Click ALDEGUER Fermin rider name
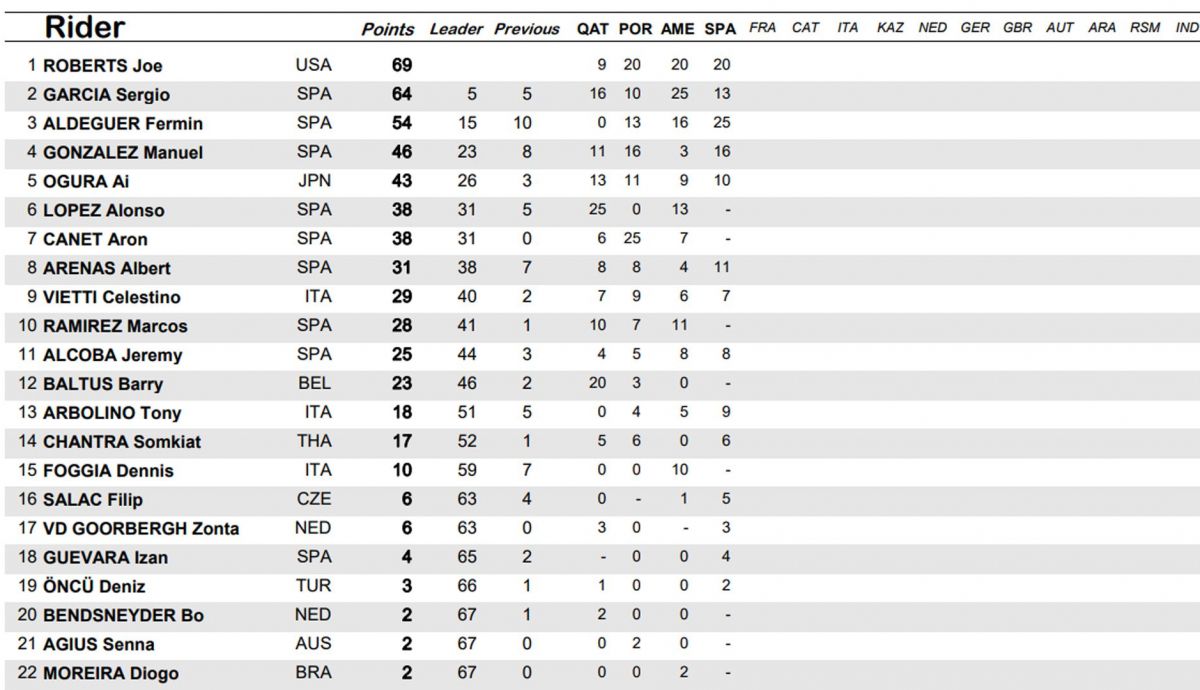 (x=123, y=124)
